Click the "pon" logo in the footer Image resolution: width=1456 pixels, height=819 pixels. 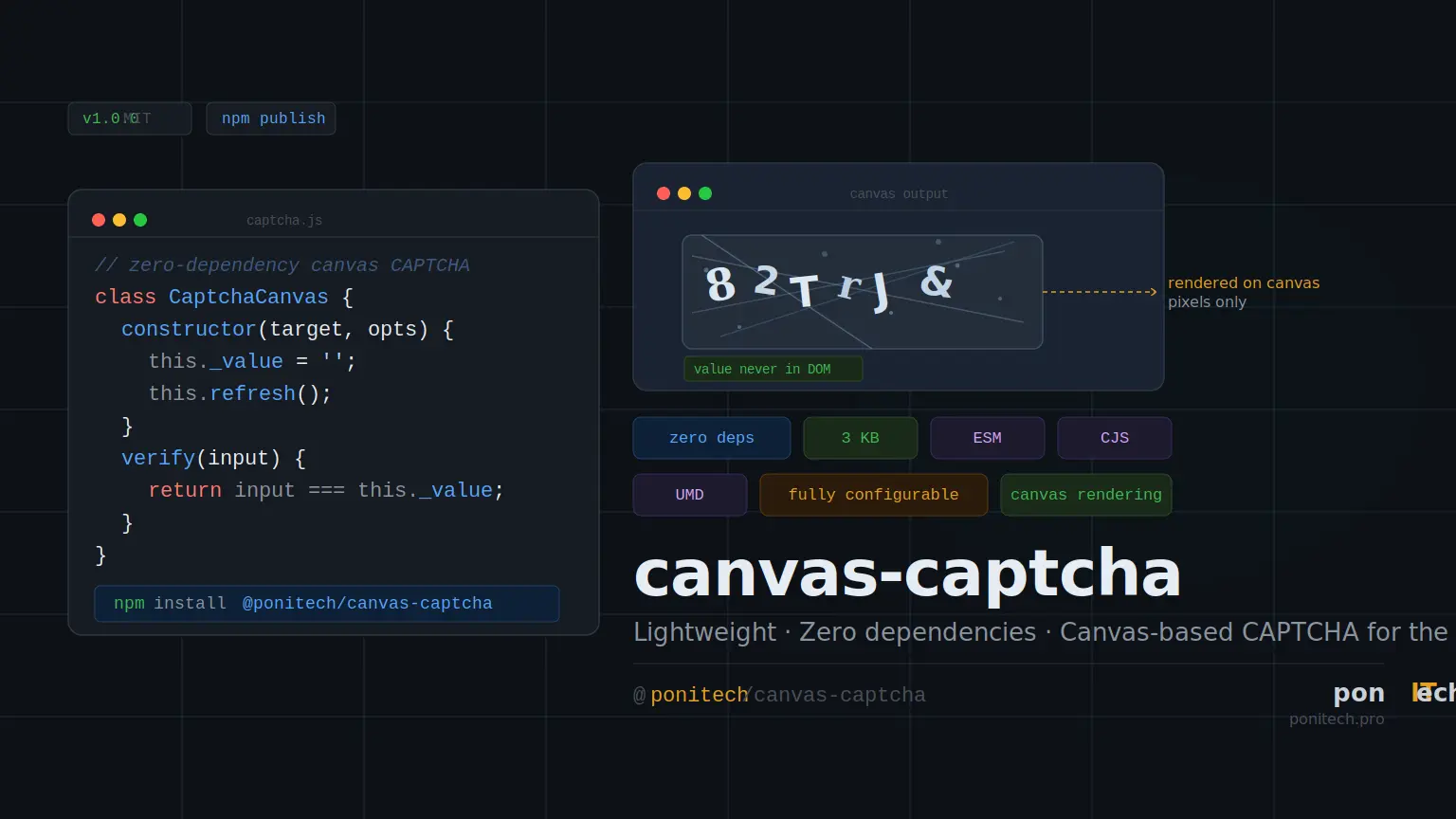pos(1358,692)
